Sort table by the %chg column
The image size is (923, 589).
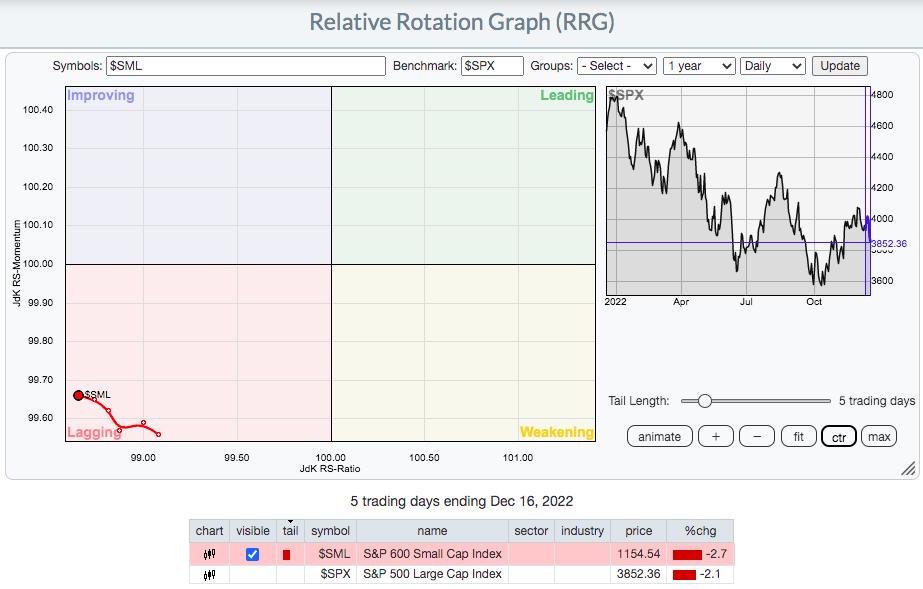(697, 531)
